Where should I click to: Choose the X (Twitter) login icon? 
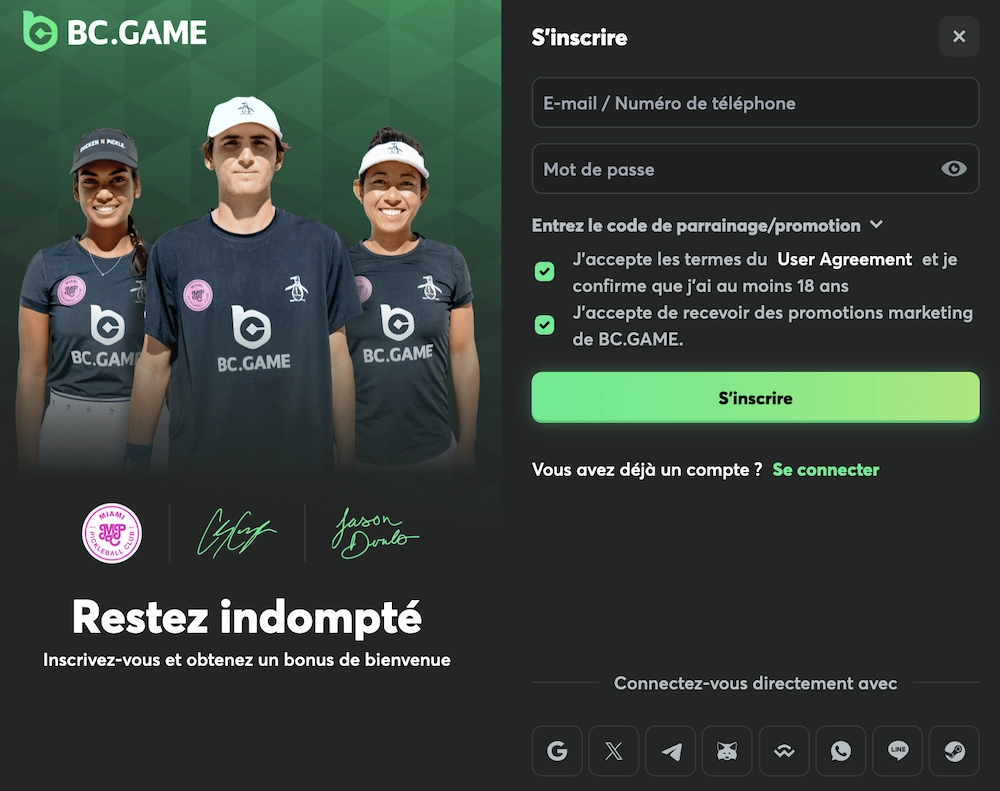click(614, 751)
